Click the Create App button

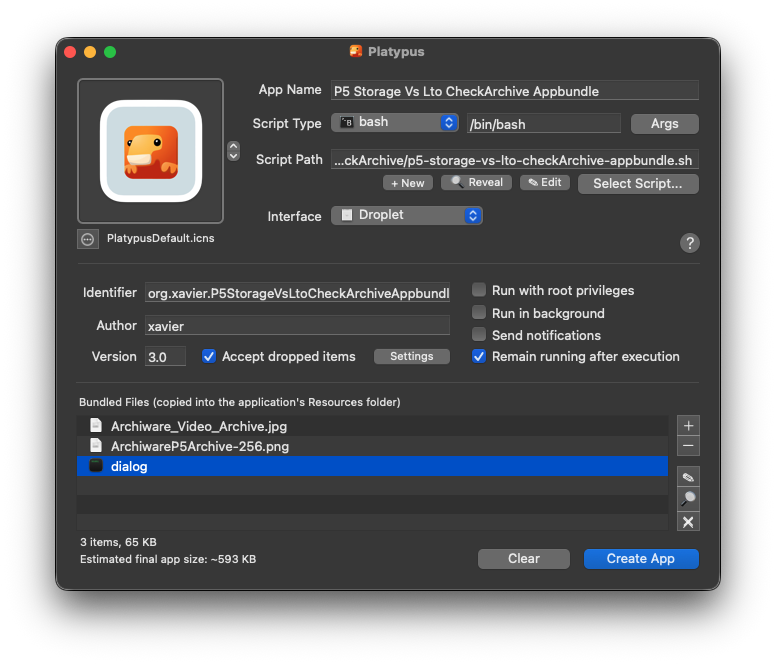(x=641, y=558)
